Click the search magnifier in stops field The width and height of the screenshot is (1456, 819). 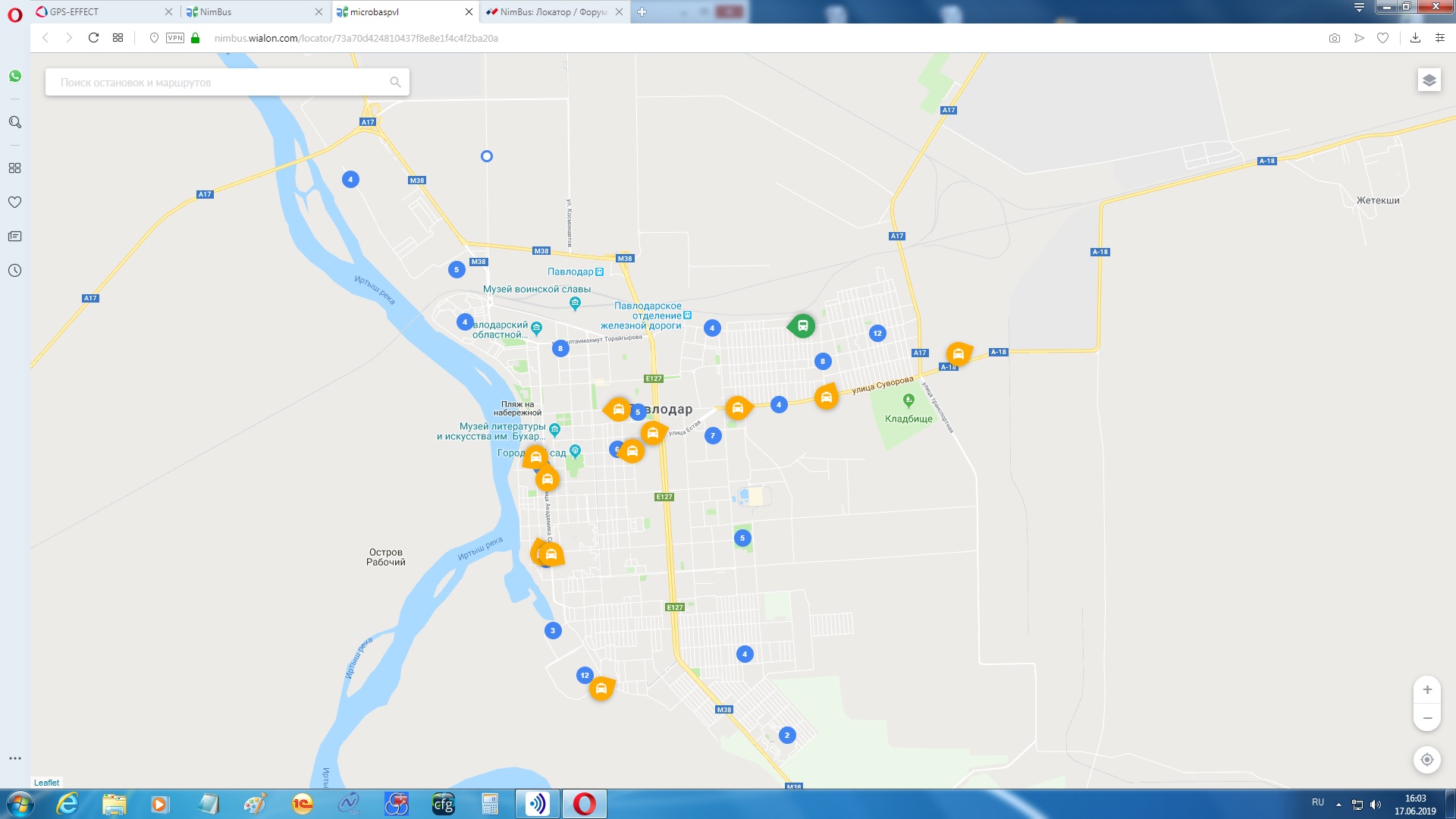pos(395,82)
